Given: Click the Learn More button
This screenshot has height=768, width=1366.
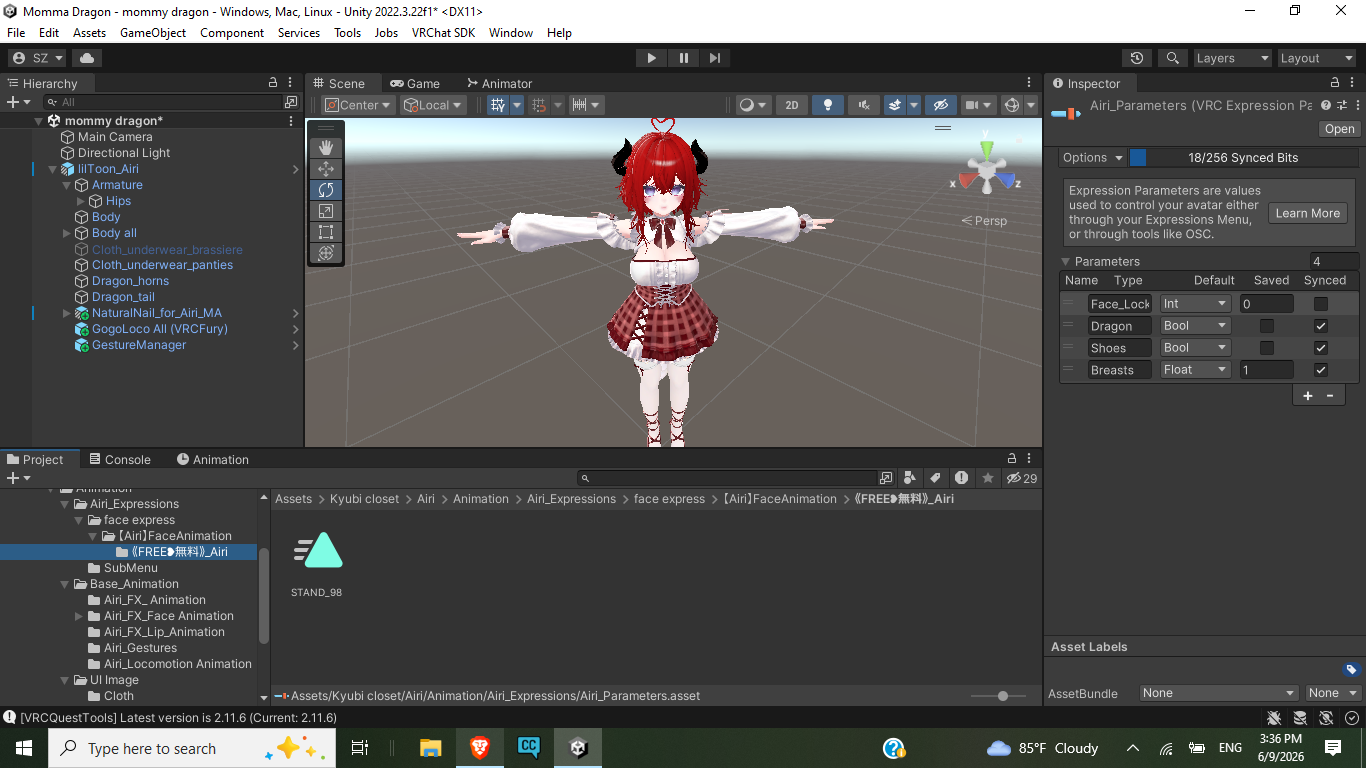Looking at the screenshot, I should 1307,213.
